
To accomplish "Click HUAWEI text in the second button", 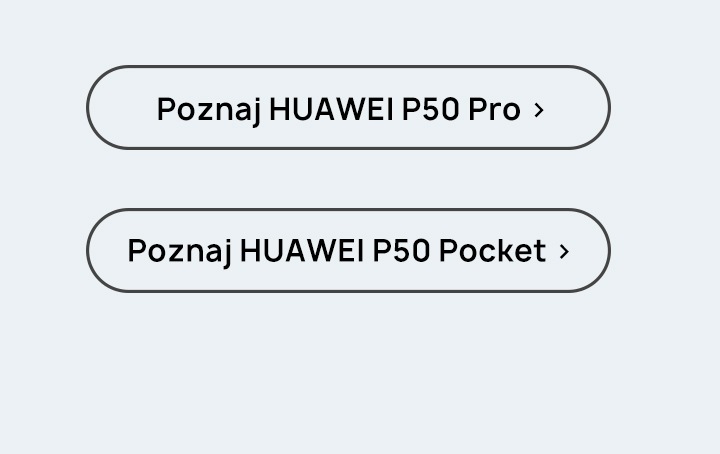I will tap(302, 251).
